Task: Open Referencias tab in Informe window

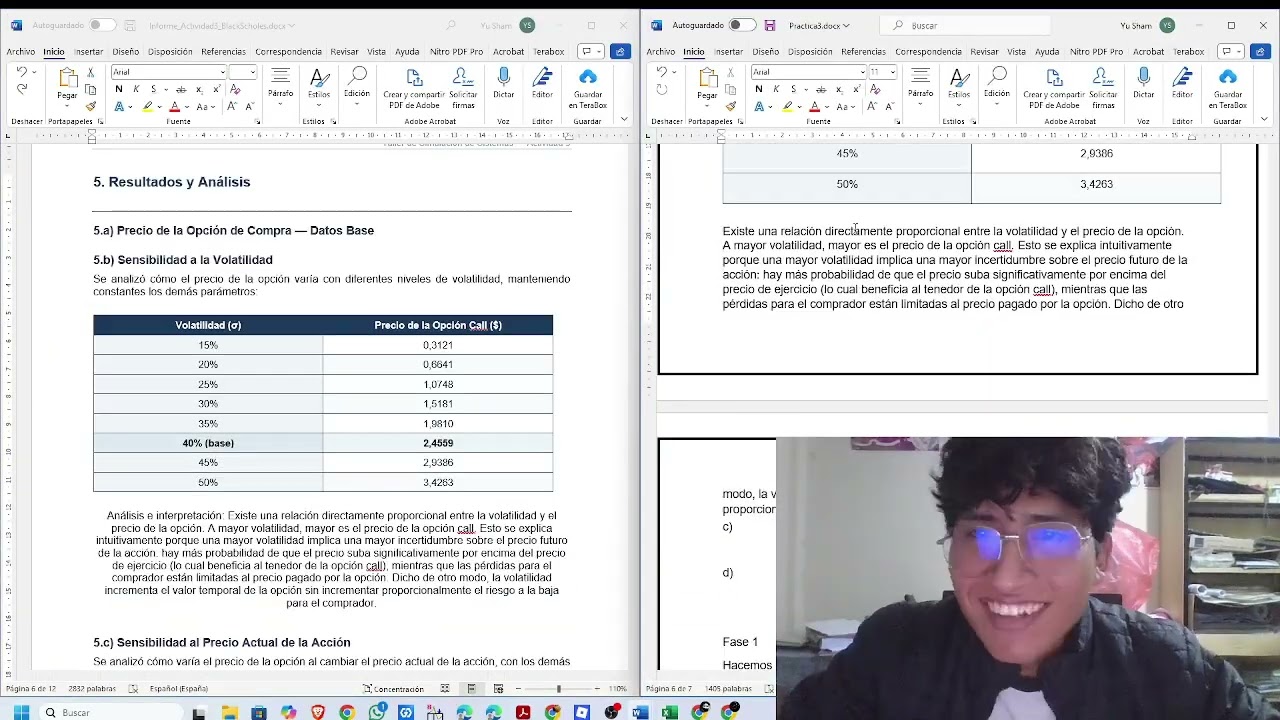Action: click(x=223, y=51)
